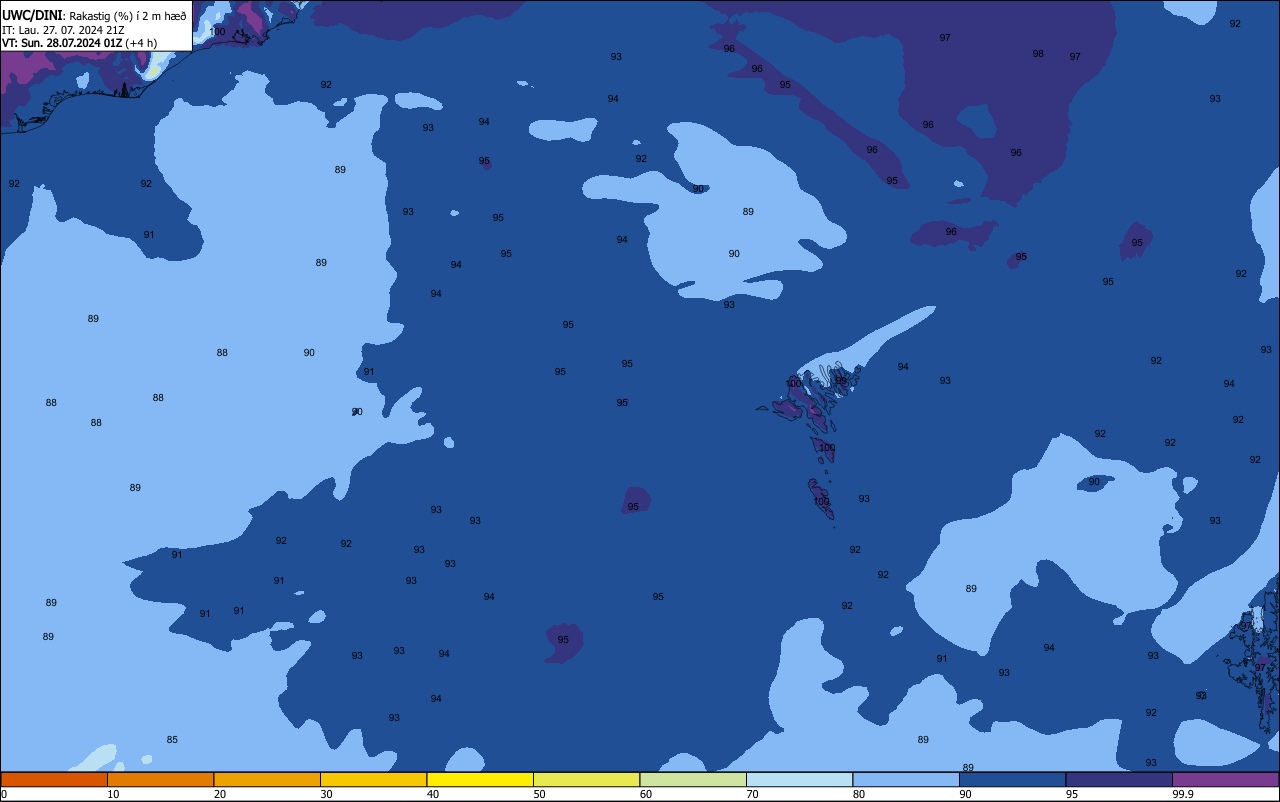The height and width of the screenshot is (802, 1280).
Task: Click the 'VT: Sun. 28.07.2024 01Z (+4 h)' line
Action: click(79, 43)
